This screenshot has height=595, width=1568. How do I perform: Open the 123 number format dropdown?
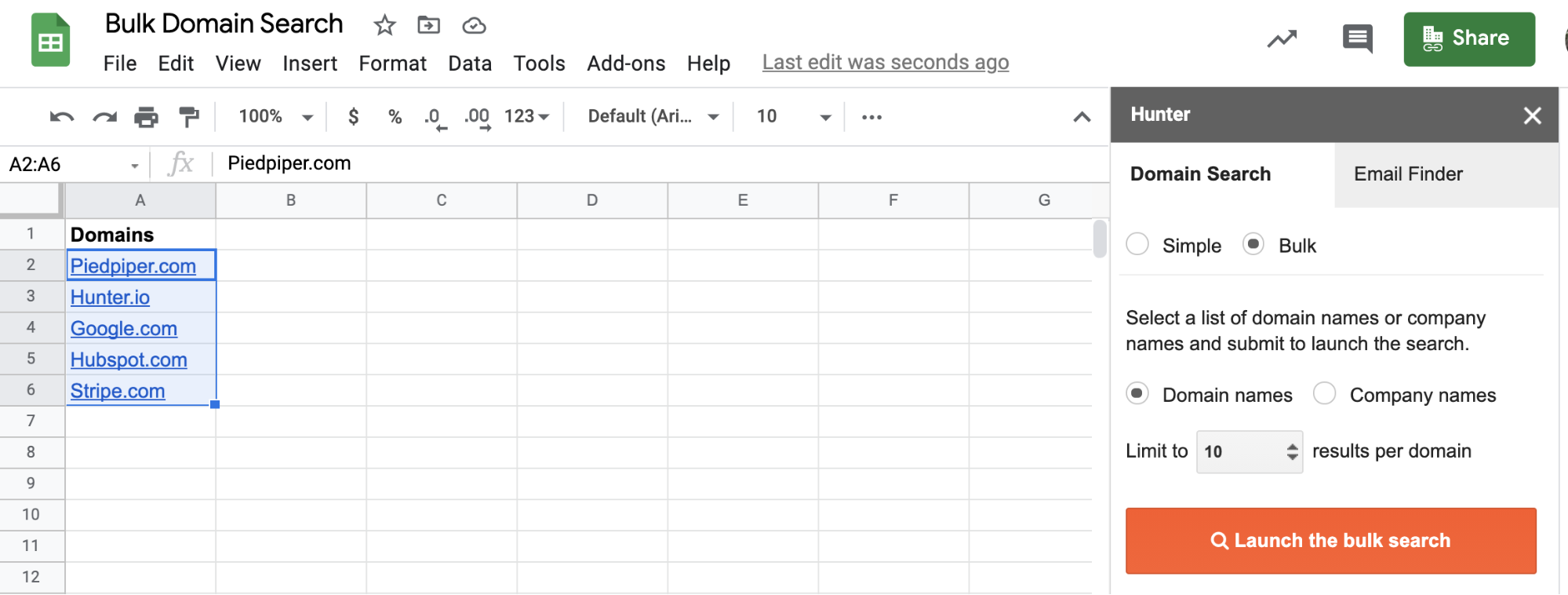pos(526,116)
